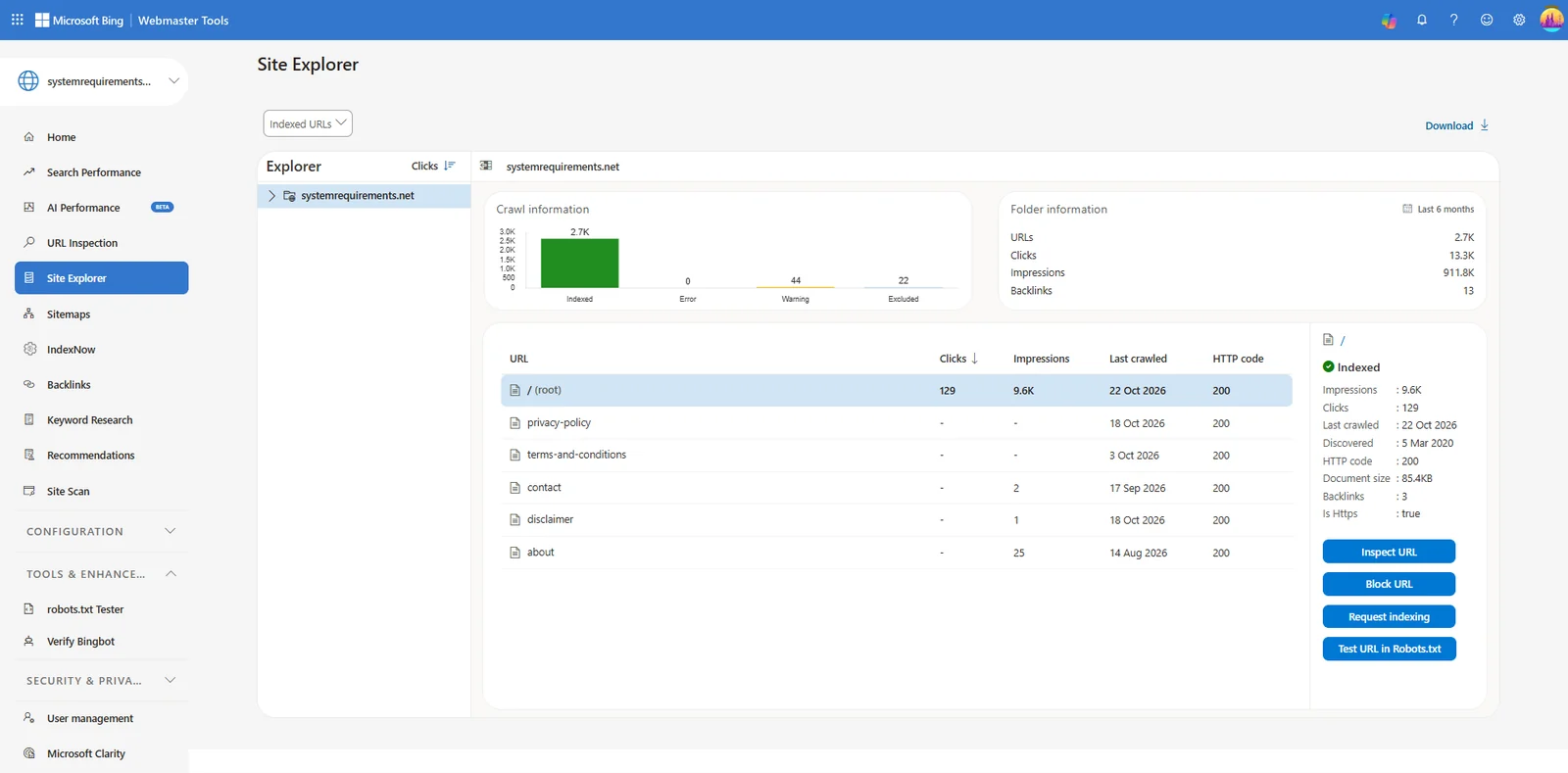The height and width of the screenshot is (773, 1568).
Task: Click the Impressions column header
Action: 1041,359
